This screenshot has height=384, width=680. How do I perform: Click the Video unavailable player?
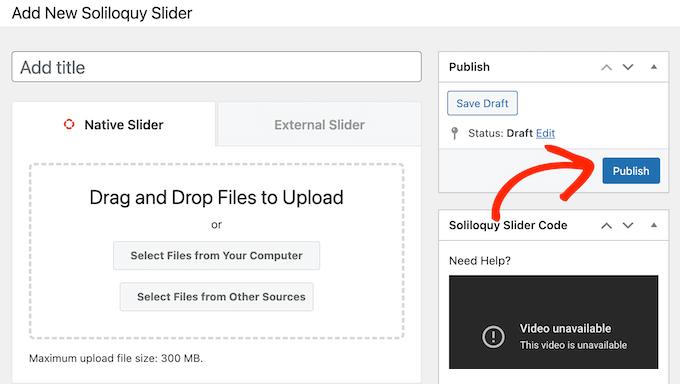coord(553,322)
